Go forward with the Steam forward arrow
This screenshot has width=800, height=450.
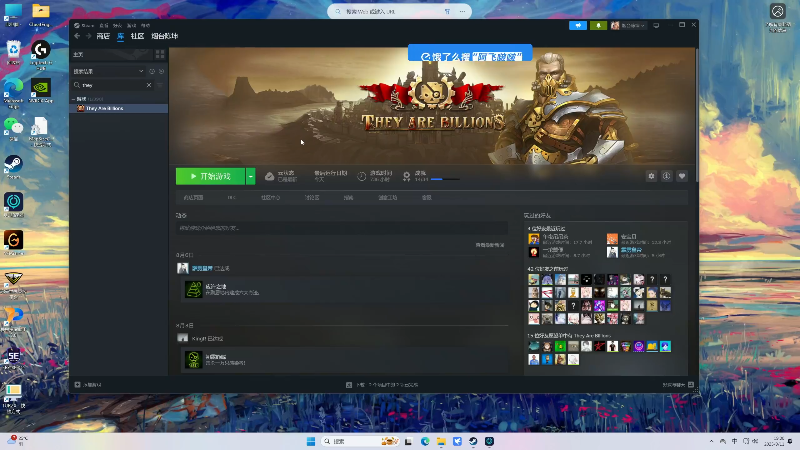pyautogui.click(x=88, y=36)
